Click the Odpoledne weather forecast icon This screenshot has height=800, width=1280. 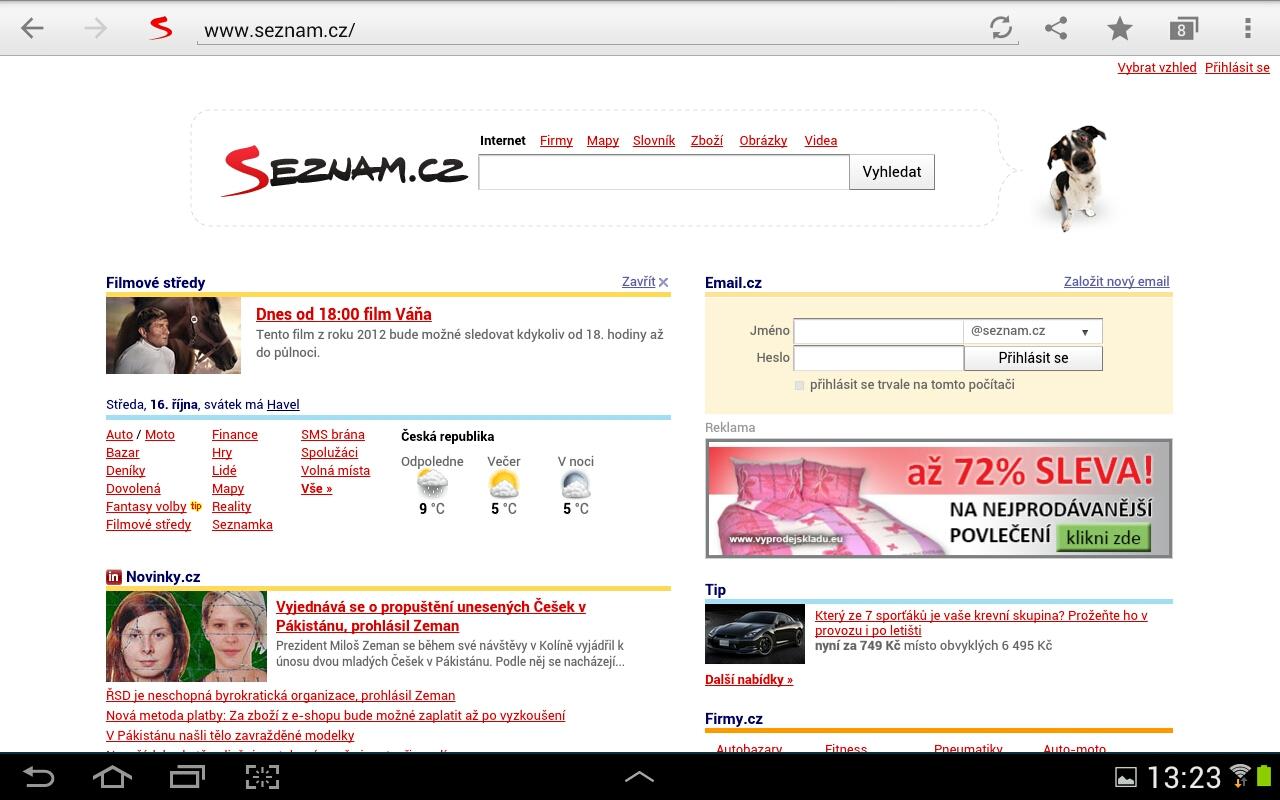click(x=432, y=485)
